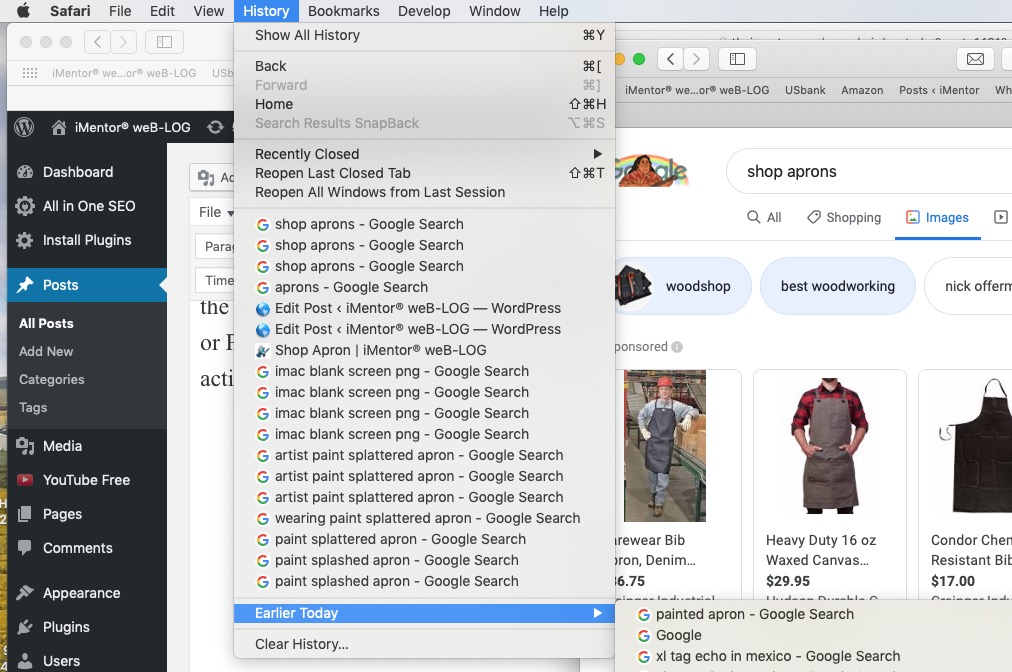This screenshot has height=672, width=1012.
Task: Click Add New under Posts
Action: pos(46,352)
